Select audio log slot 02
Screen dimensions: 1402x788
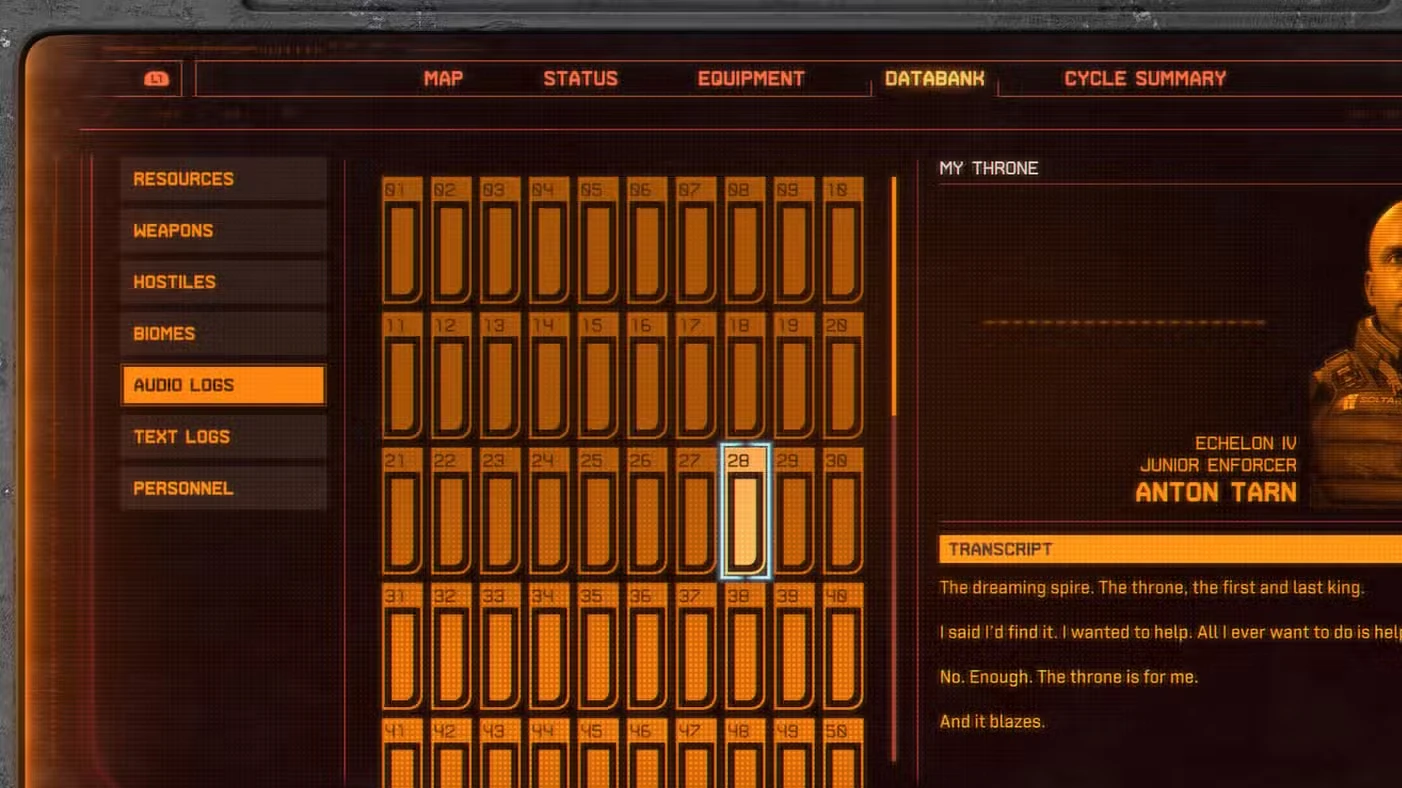(x=450, y=240)
